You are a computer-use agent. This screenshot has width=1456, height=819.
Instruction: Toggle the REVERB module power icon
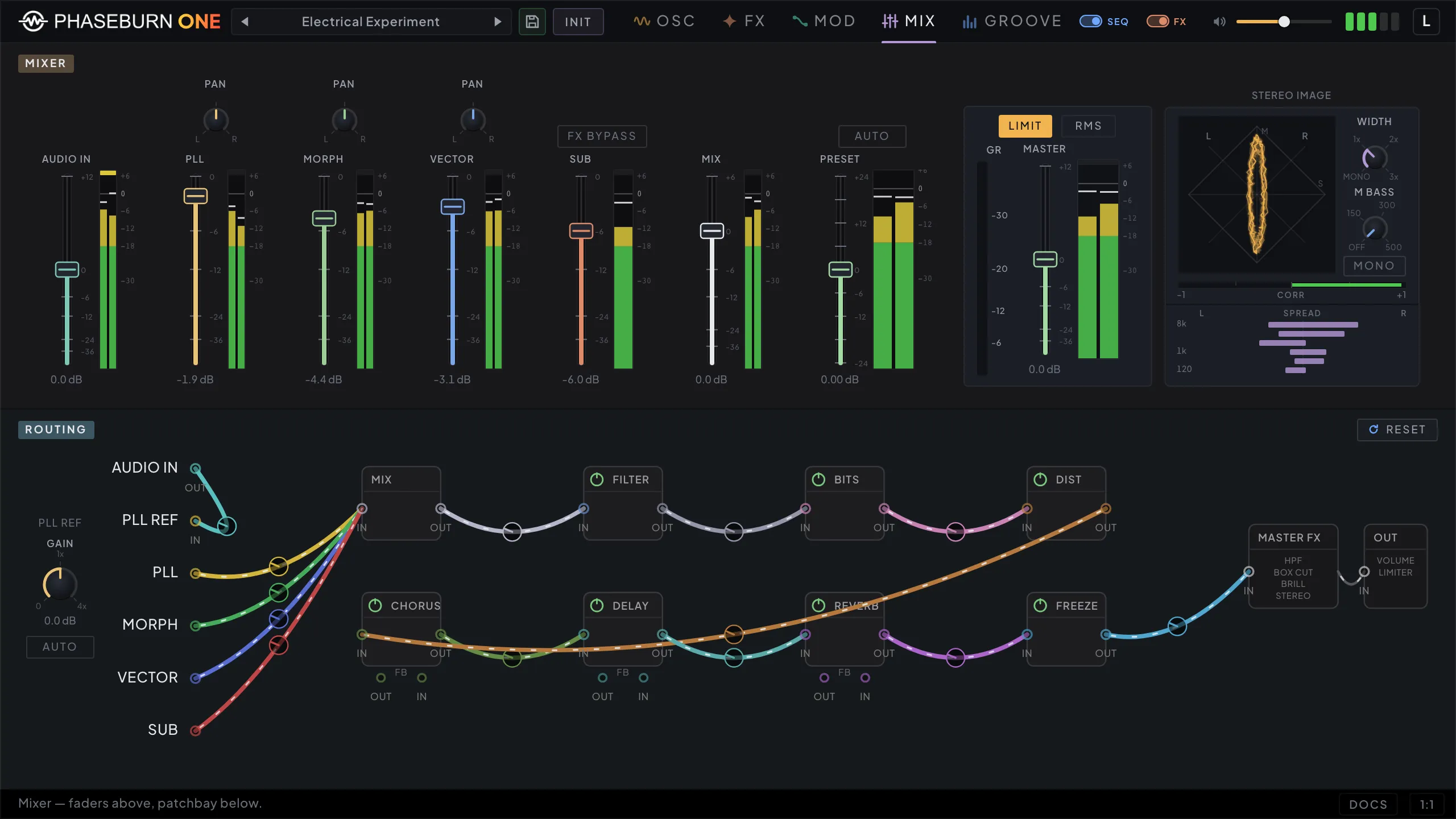coord(818,605)
